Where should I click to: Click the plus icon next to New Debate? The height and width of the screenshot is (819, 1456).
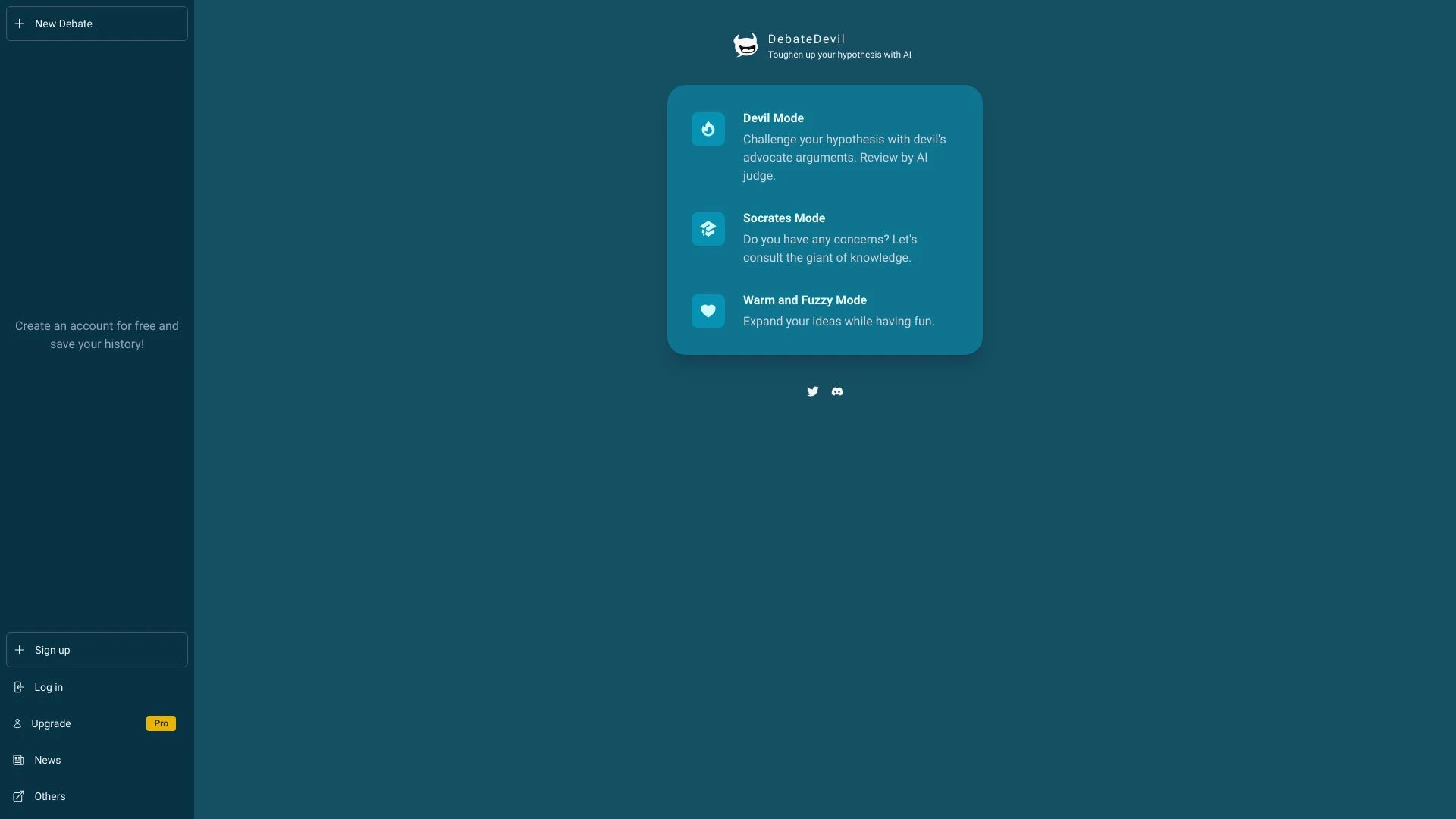coord(19,24)
